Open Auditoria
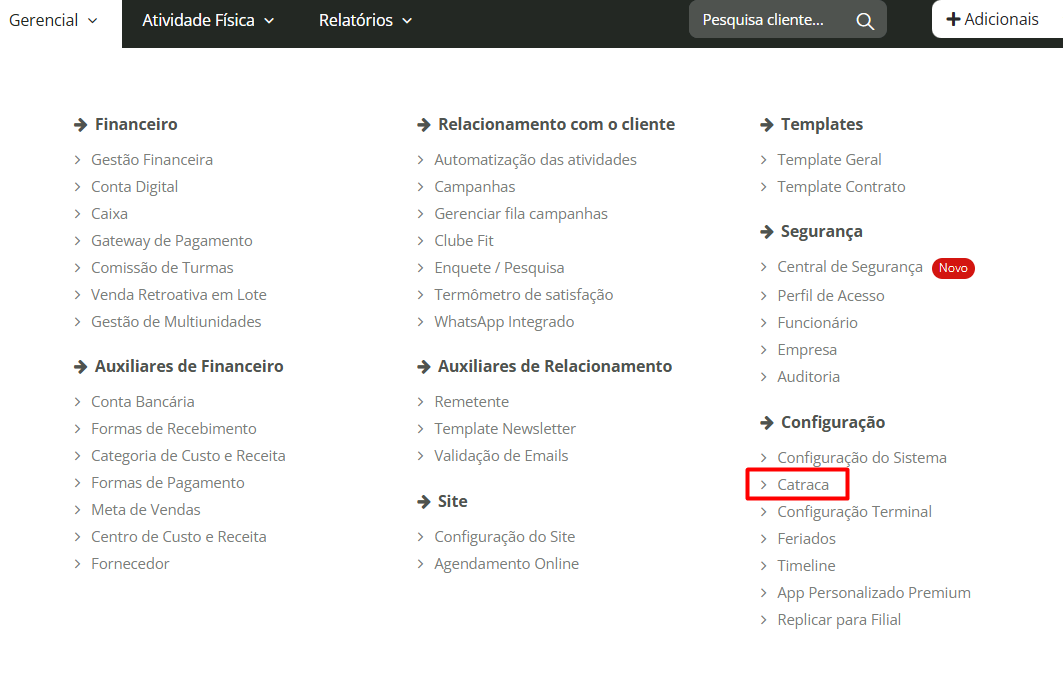 (808, 377)
